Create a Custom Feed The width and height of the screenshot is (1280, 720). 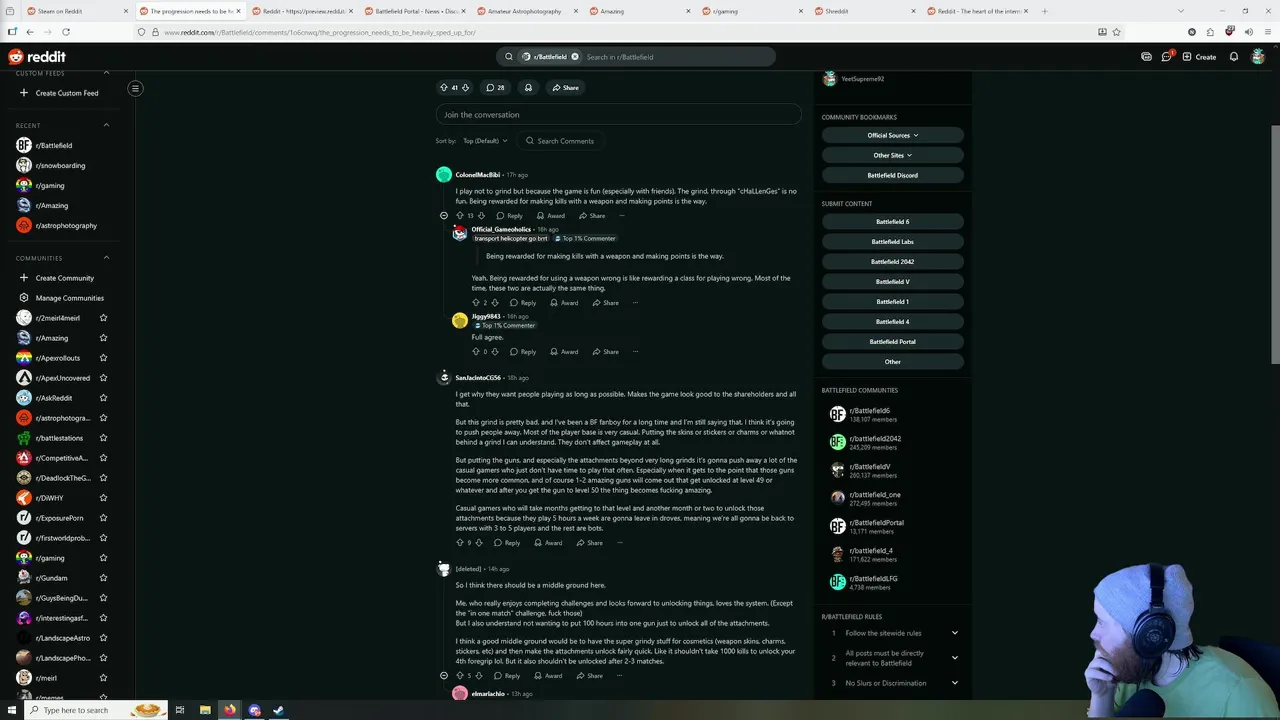click(x=60, y=93)
